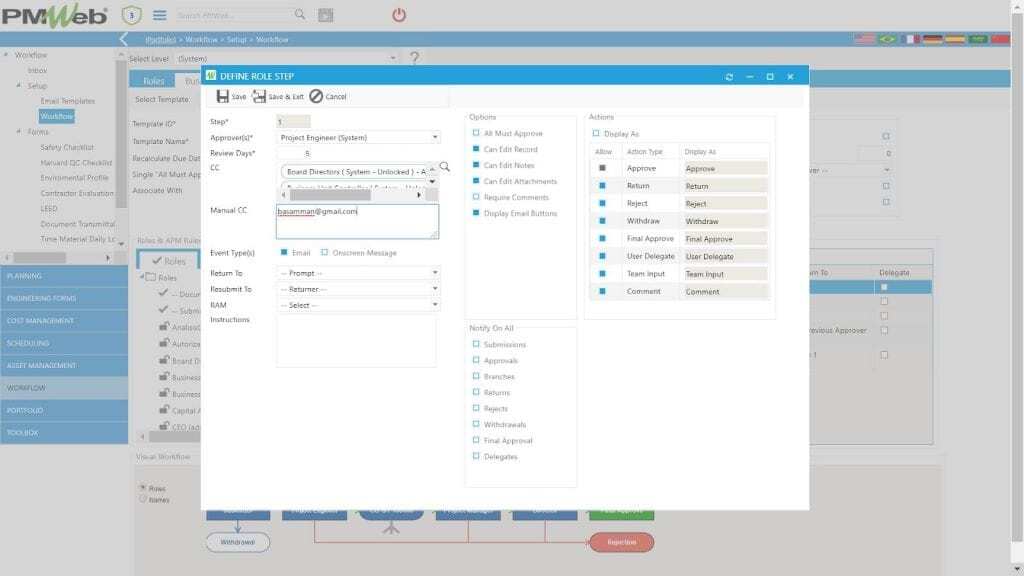
Task: Open the Cost Management module section
Action: [64, 321]
